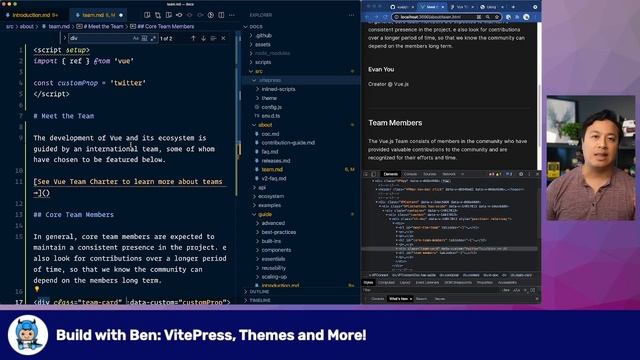This screenshot has width=640, height=360.
Task: Collapse the .vitepress folder
Action: pyautogui.click(x=270, y=80)
